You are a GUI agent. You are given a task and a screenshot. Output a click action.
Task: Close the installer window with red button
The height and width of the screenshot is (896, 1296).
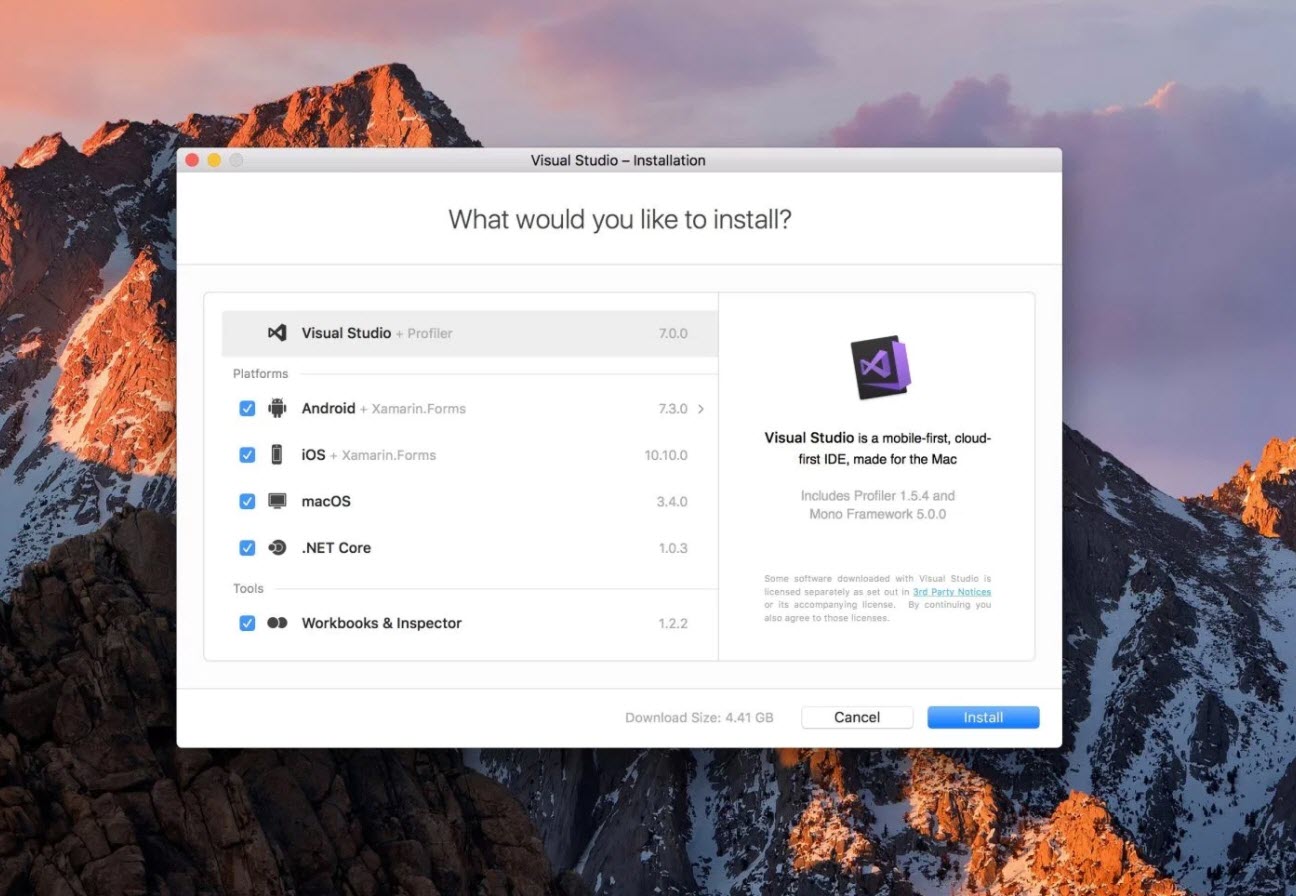tap(192, 160)
